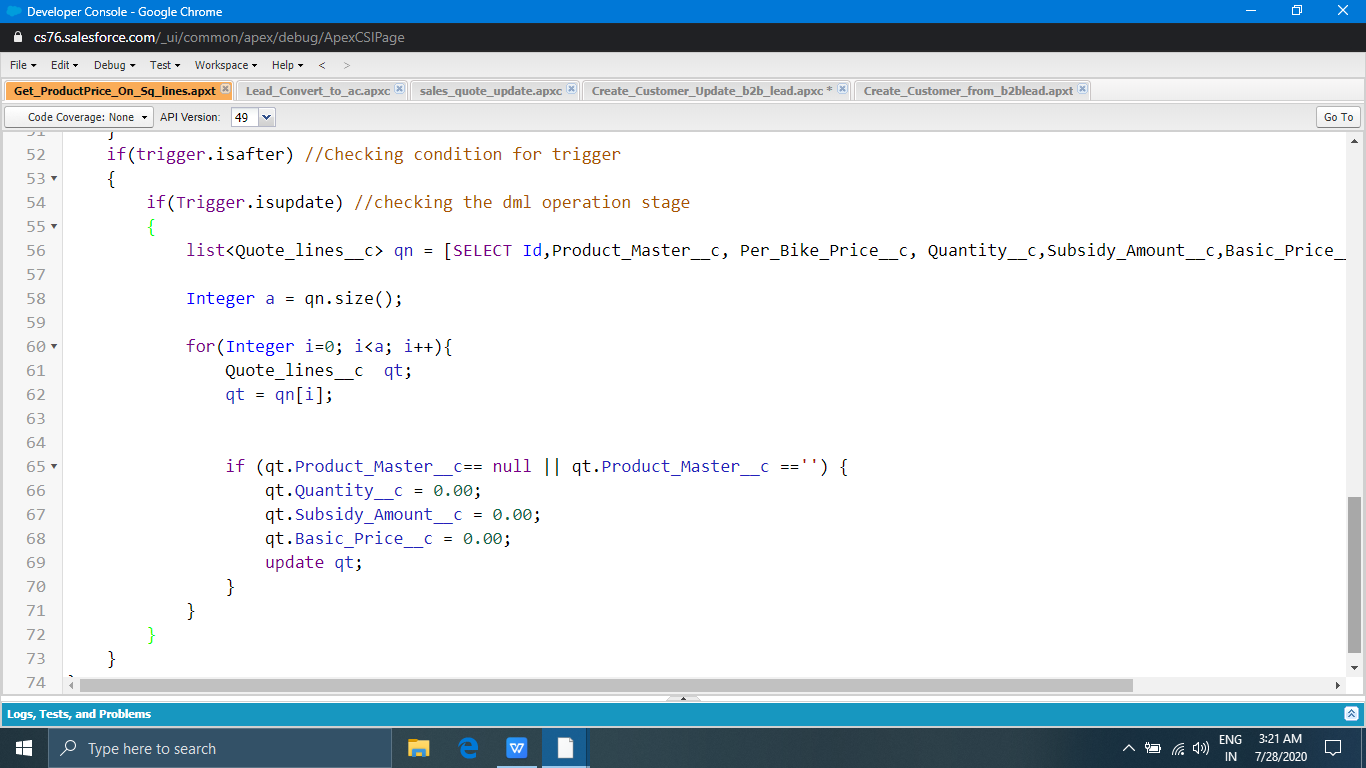Open the Wi-Fi network tray icon
Screen dimensions: 1366x768
point(1176,748)
